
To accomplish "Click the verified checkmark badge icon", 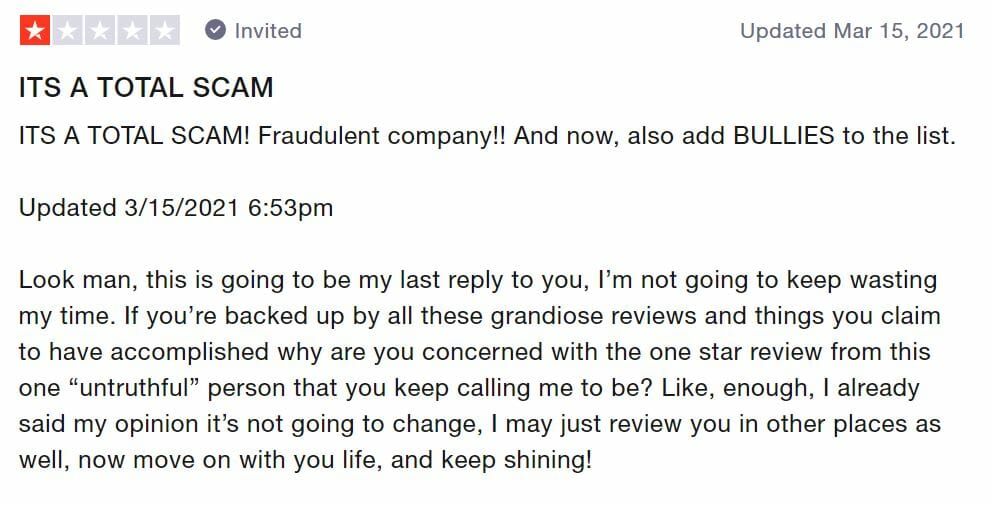I will tap(215, 30).
